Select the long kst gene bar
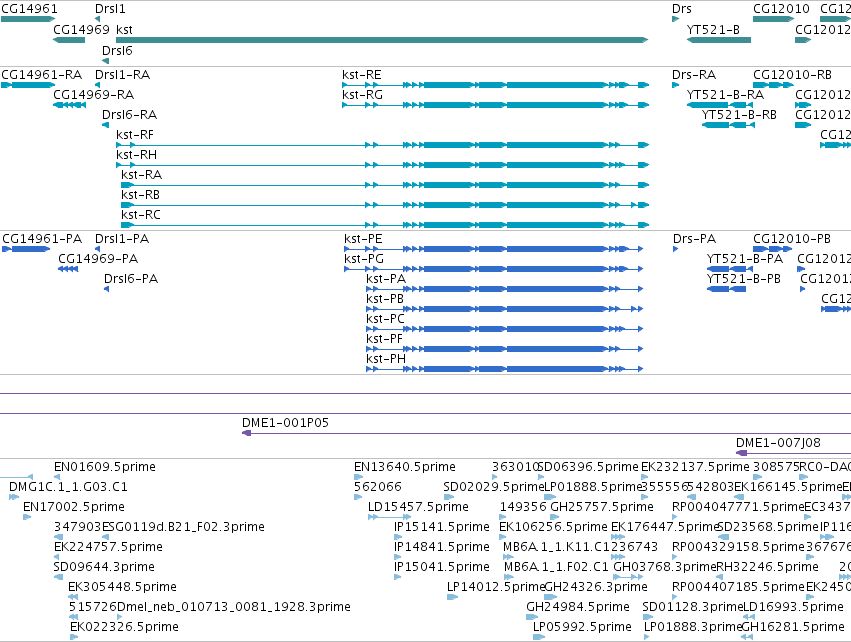 click(382, 40)
